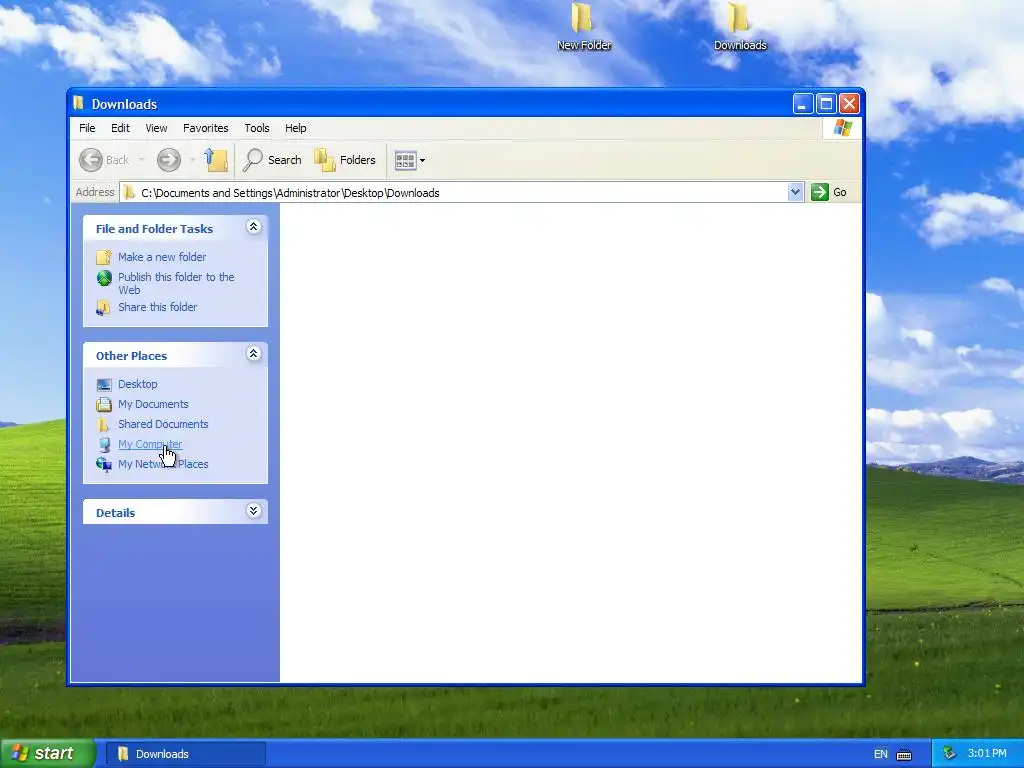Image resolution: width=1024 pixels, height=768 pixels.
Task: Click the My Network Places icon
Action: point(104,464)
